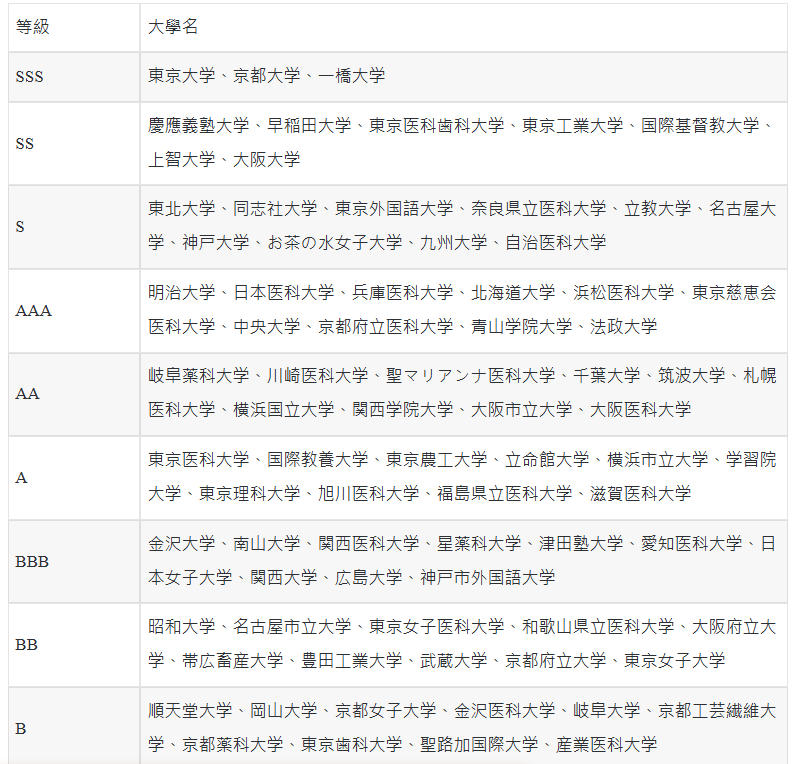Click 帯広畜産大学 text
The height and width of the screenshot is (764, 796).
click(x=233, y=660)
